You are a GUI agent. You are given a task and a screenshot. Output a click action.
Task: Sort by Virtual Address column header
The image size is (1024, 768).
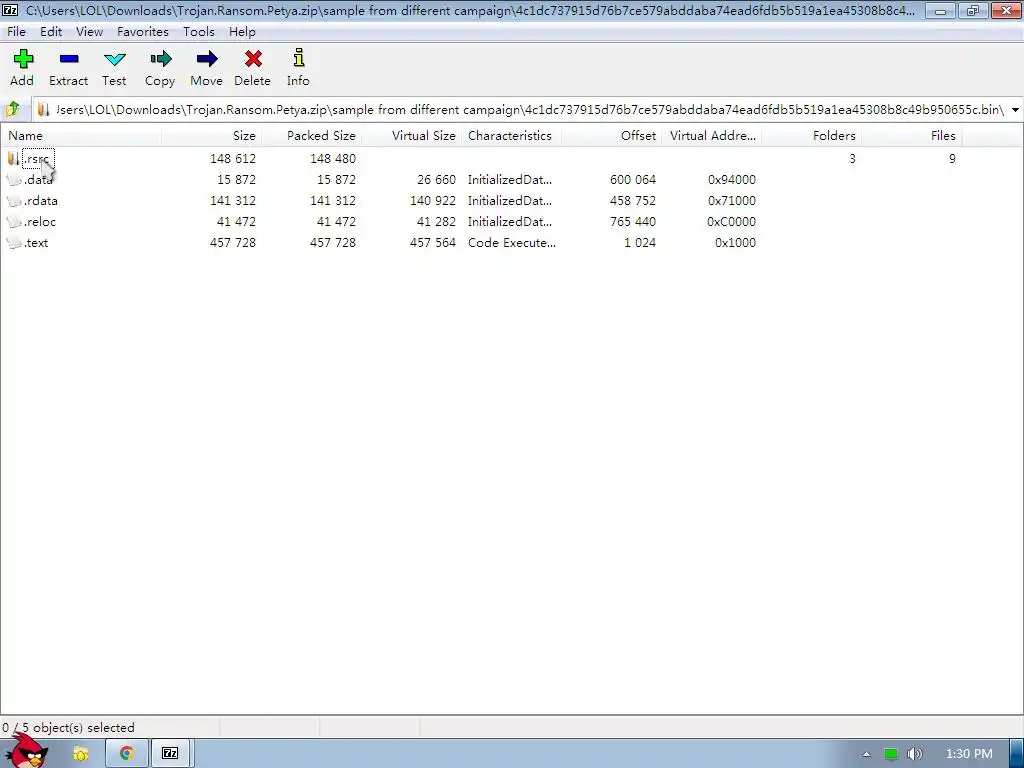point(711,136)
